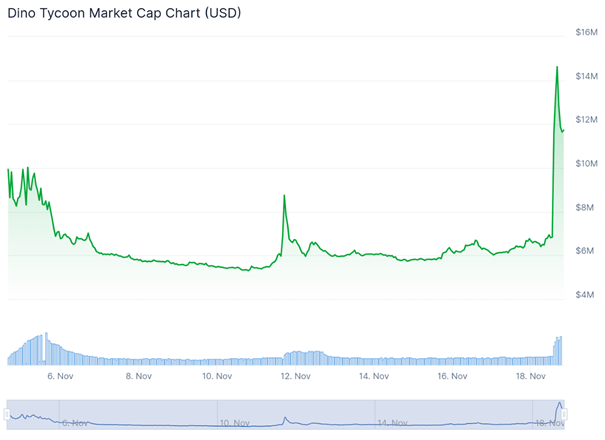The height and width of the screenshot is (440, 605).
Task: Click the $12M y-axis label
Action: click(x=587, y=120)
